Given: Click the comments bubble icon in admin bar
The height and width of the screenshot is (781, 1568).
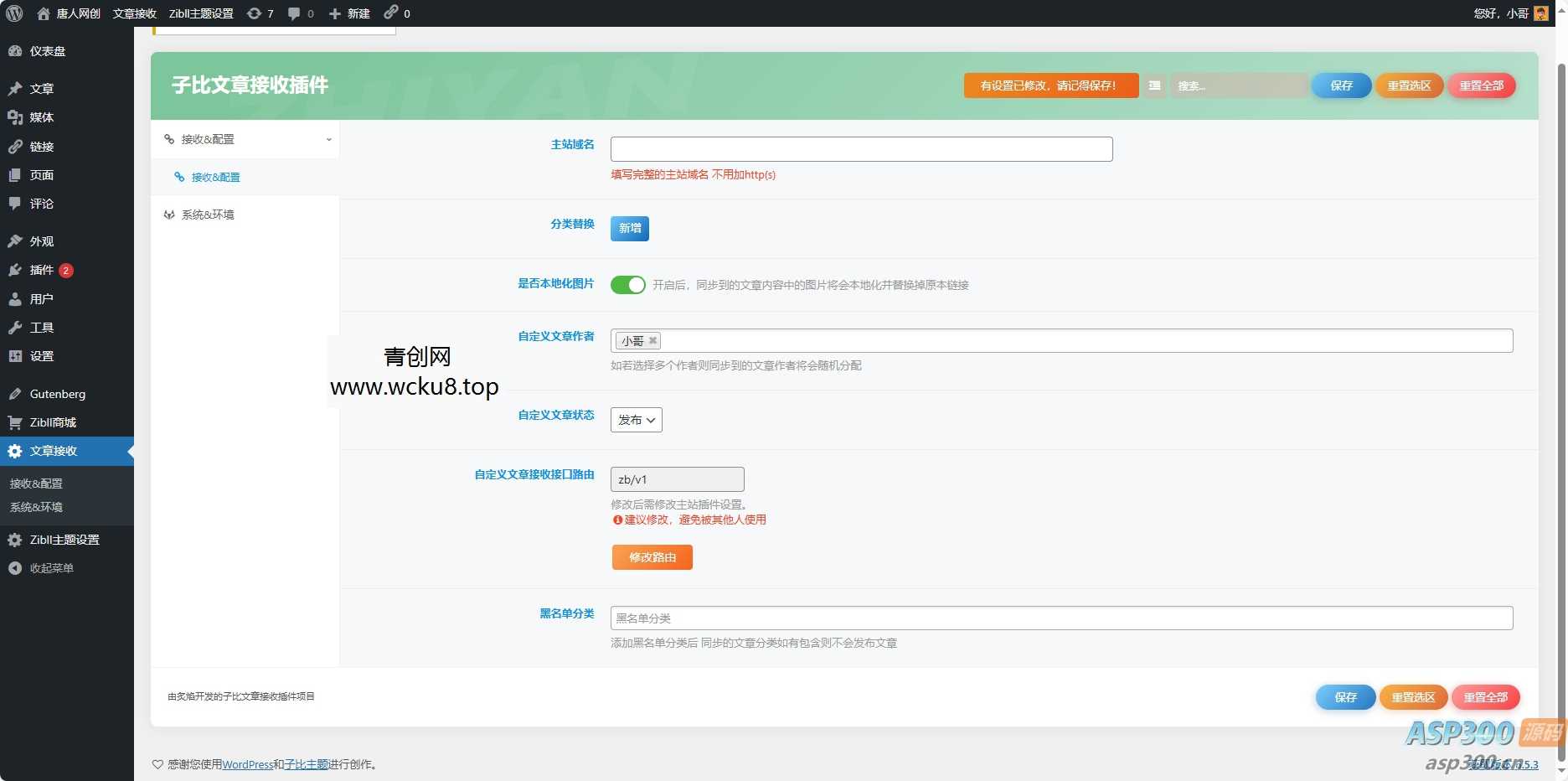Looking at the screenshot, I should point(295,13).
